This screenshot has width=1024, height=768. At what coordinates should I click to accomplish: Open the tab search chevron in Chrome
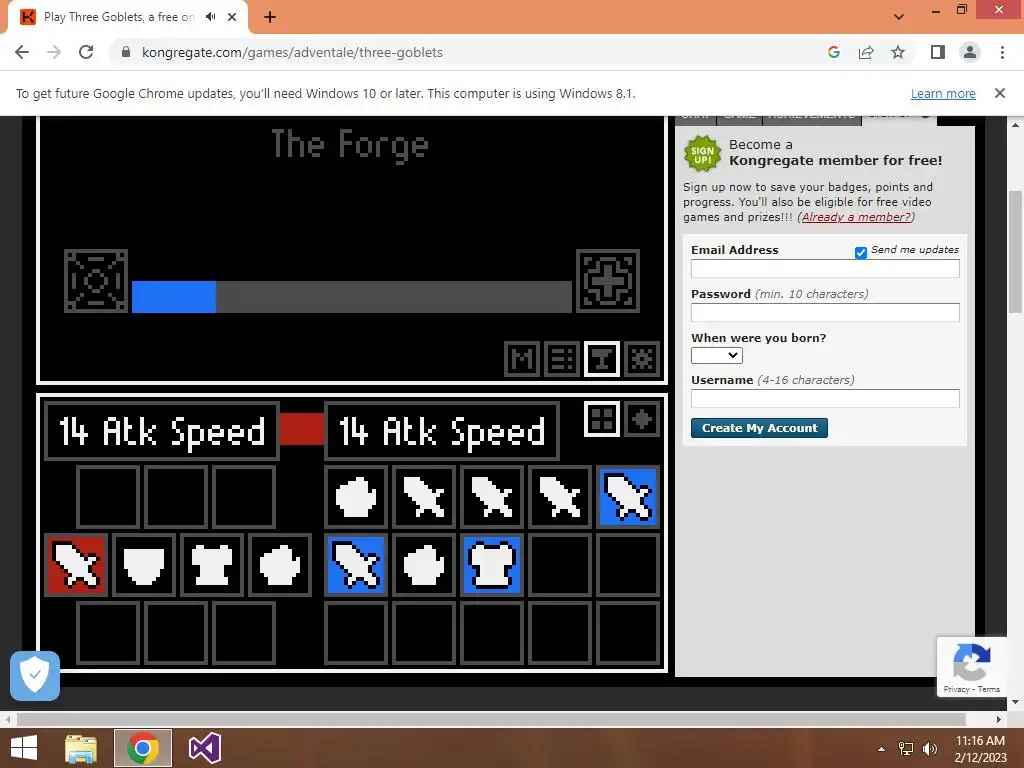(899, 17)
